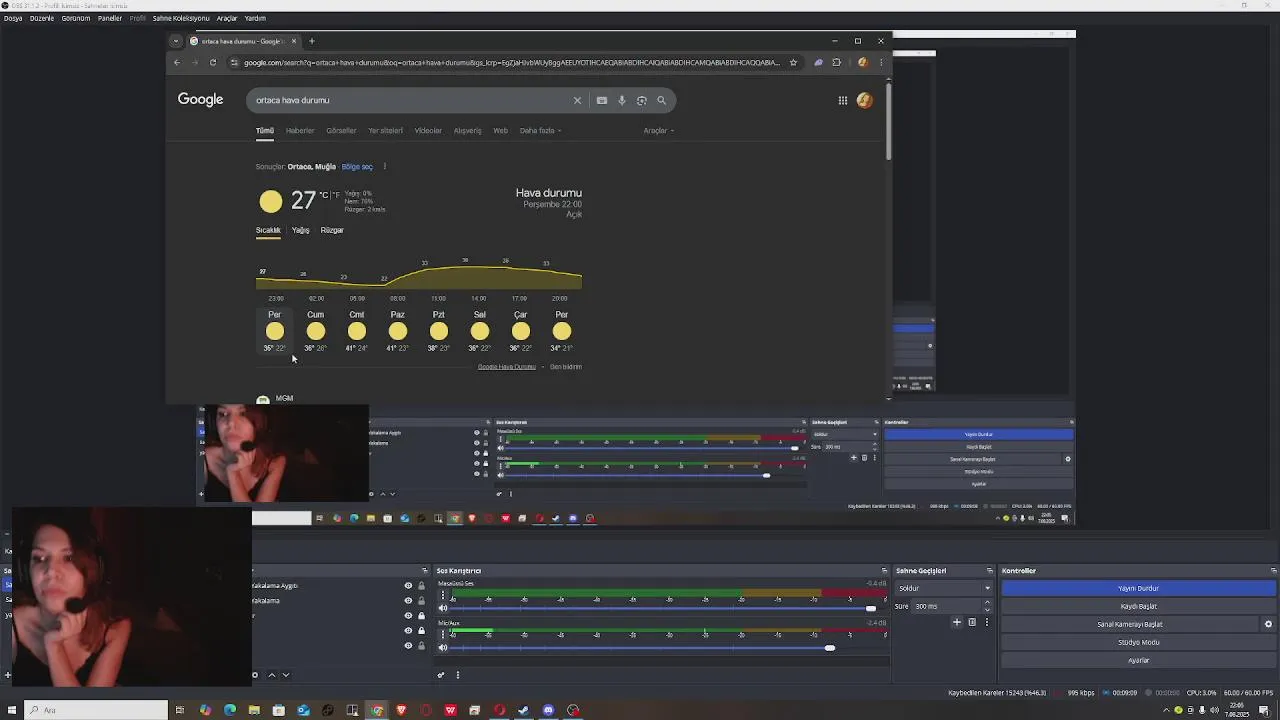This screenshot has height=720, width=1280.
Task: Click Kaydı Başlat to start recording
Action: pyautogui.click(x=1138, y=606)
